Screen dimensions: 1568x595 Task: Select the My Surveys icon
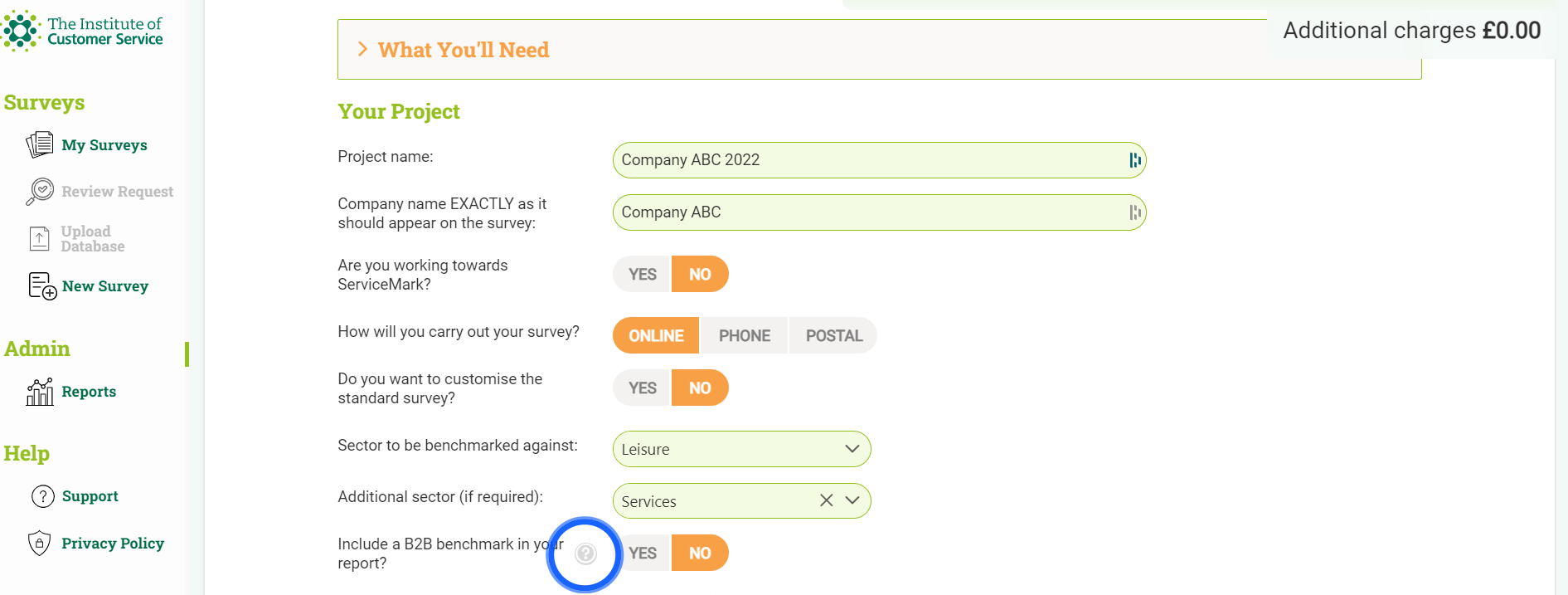pyautogui.click(x=38, y=144)
